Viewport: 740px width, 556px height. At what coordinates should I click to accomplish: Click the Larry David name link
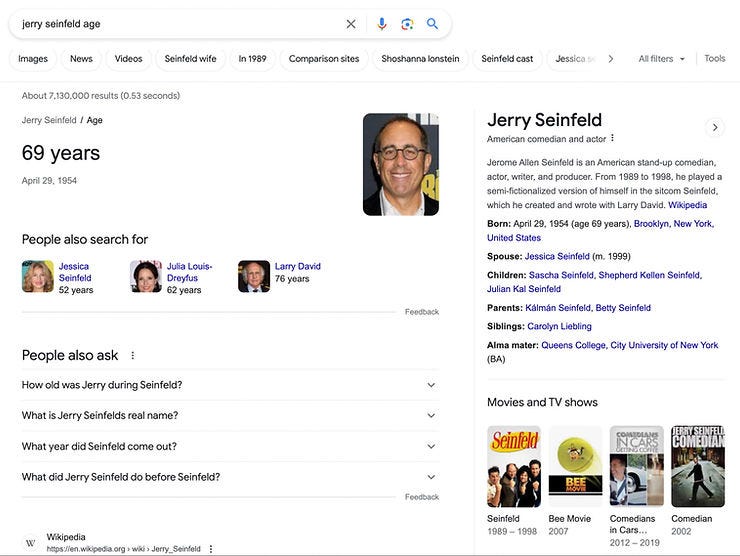coord(297,266)
